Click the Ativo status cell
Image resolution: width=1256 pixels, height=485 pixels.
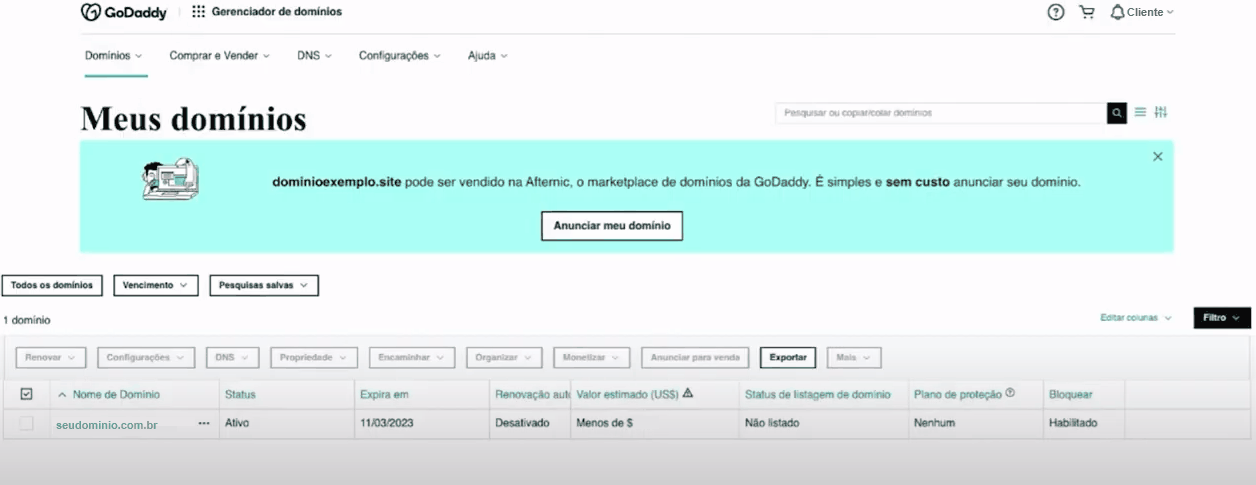coord(237,423)
